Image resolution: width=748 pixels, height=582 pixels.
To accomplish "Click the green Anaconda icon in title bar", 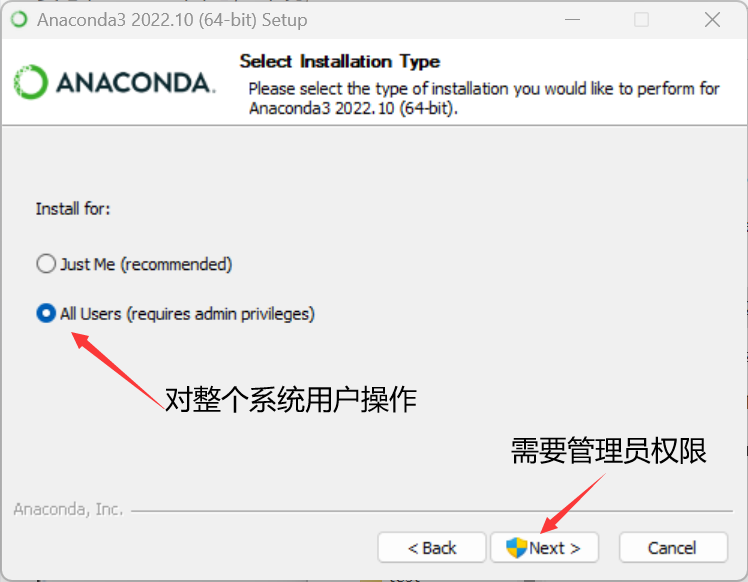I will point(19,20).
